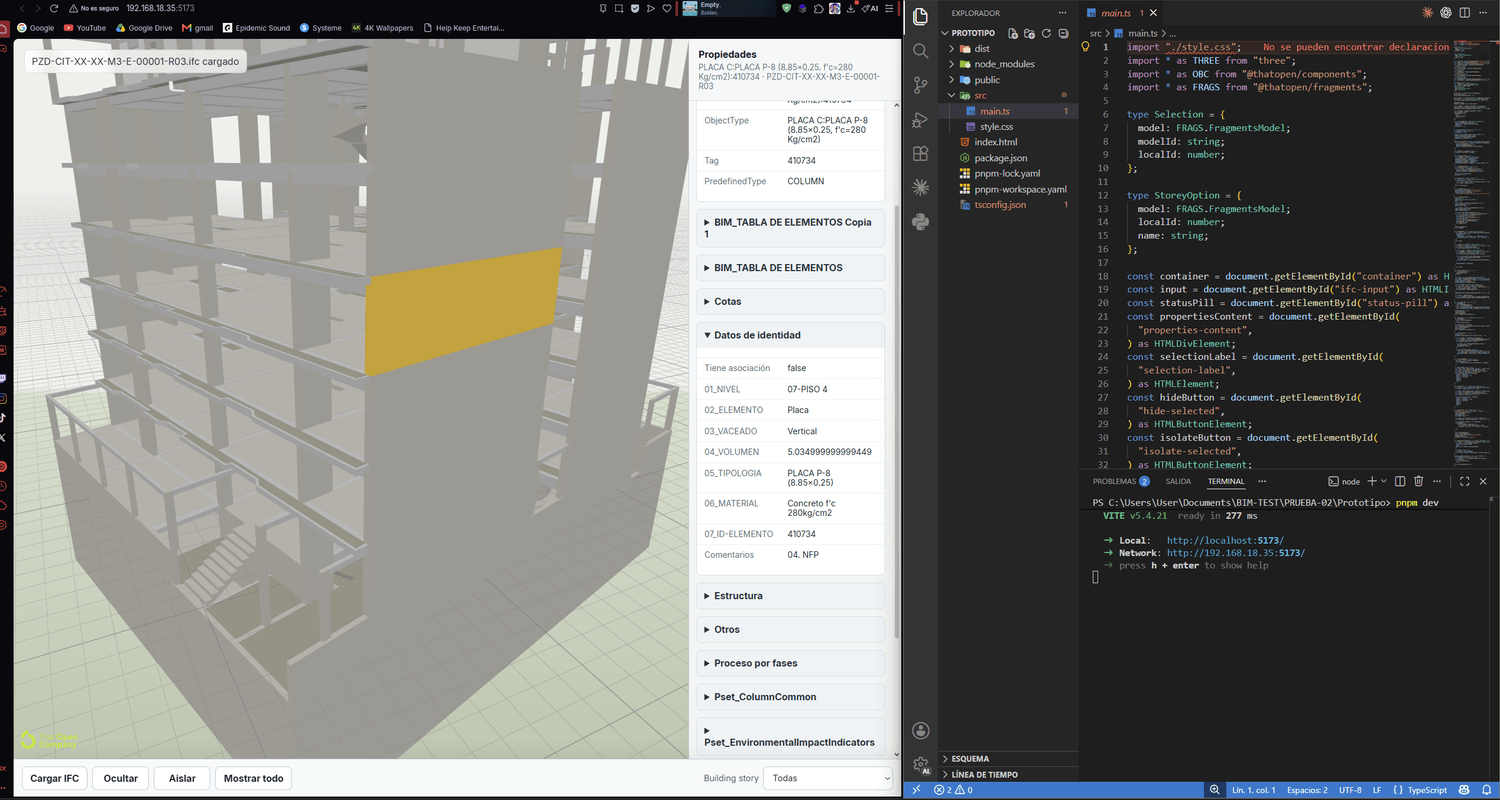Select the TERMINAL panel tab
The image size is (1500, 800).
1226,481
